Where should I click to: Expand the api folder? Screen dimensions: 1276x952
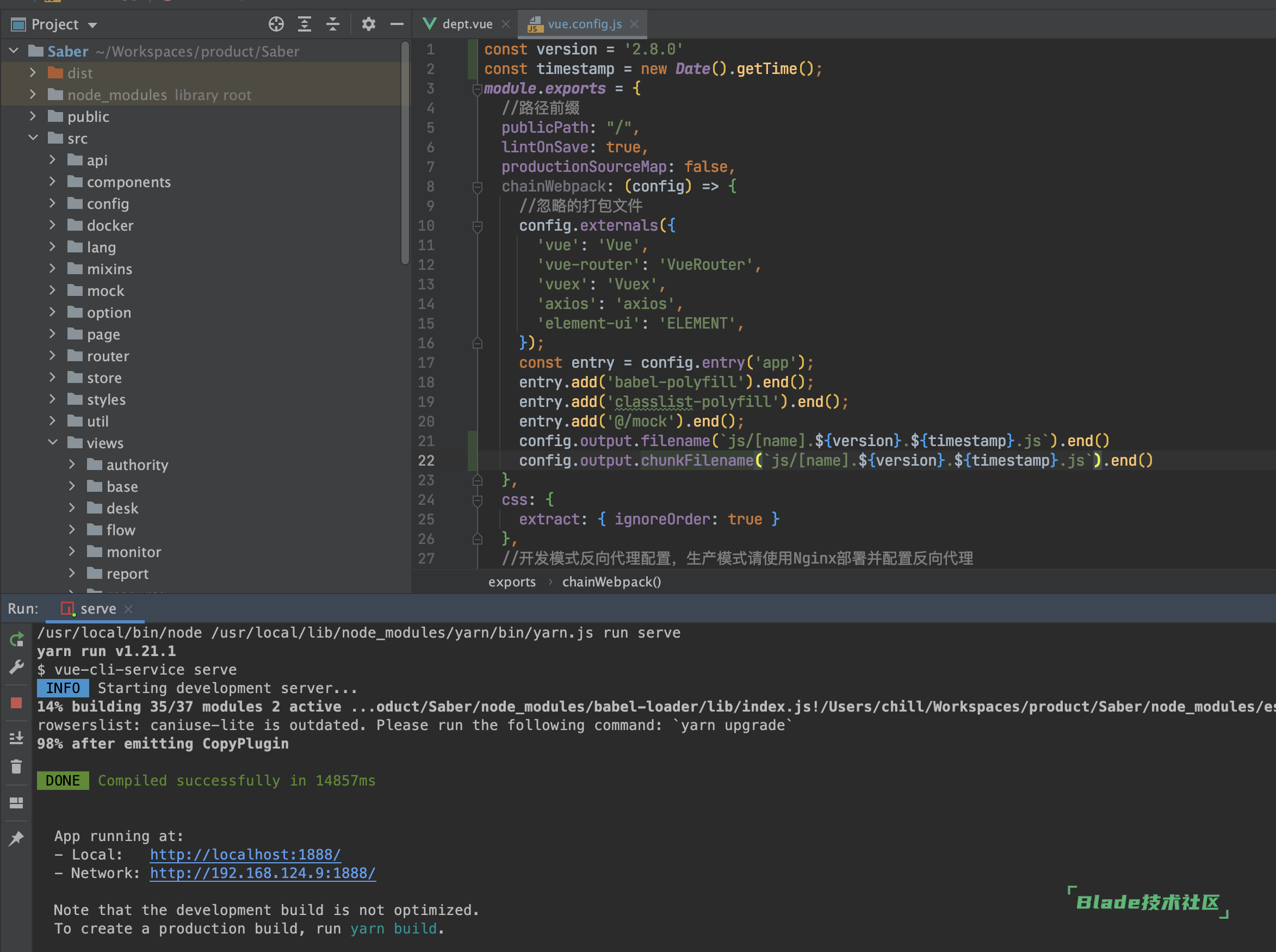pos(52,159)
